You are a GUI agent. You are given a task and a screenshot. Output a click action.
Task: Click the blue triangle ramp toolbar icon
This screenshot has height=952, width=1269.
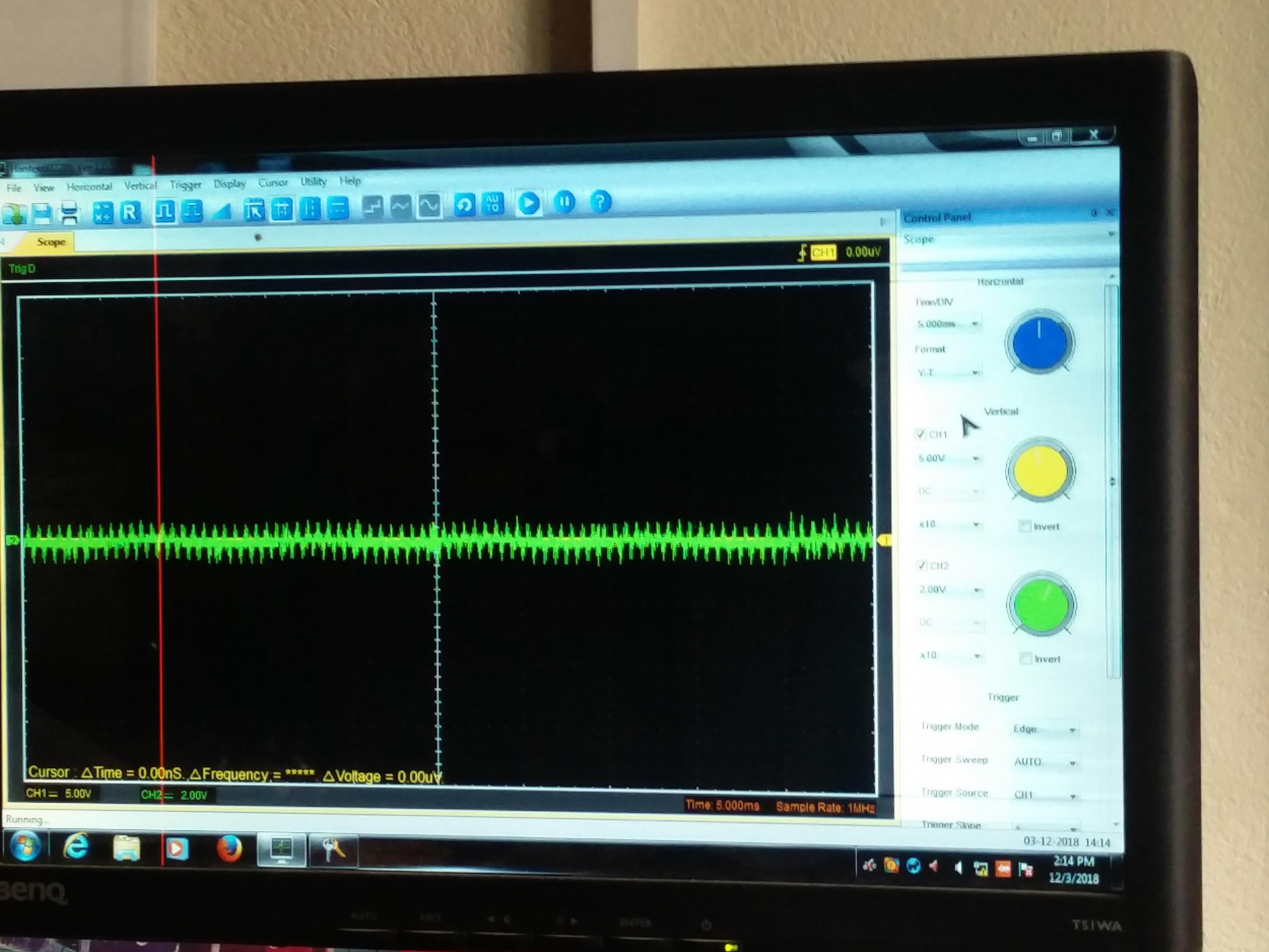[221, 212]
